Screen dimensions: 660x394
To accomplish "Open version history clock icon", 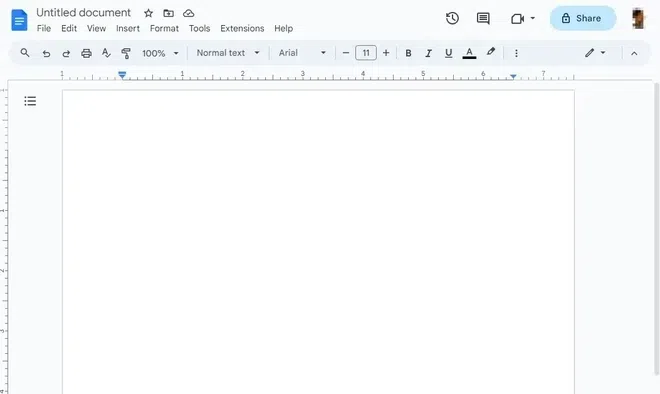I will point(452,18).
